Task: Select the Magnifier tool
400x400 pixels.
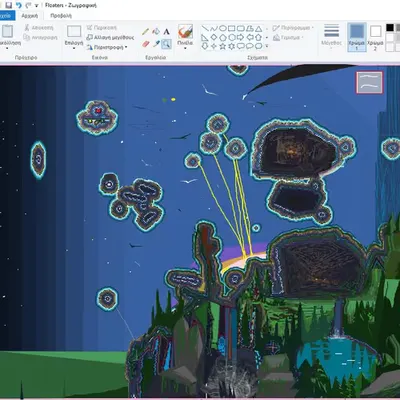Action: (166, 44)
